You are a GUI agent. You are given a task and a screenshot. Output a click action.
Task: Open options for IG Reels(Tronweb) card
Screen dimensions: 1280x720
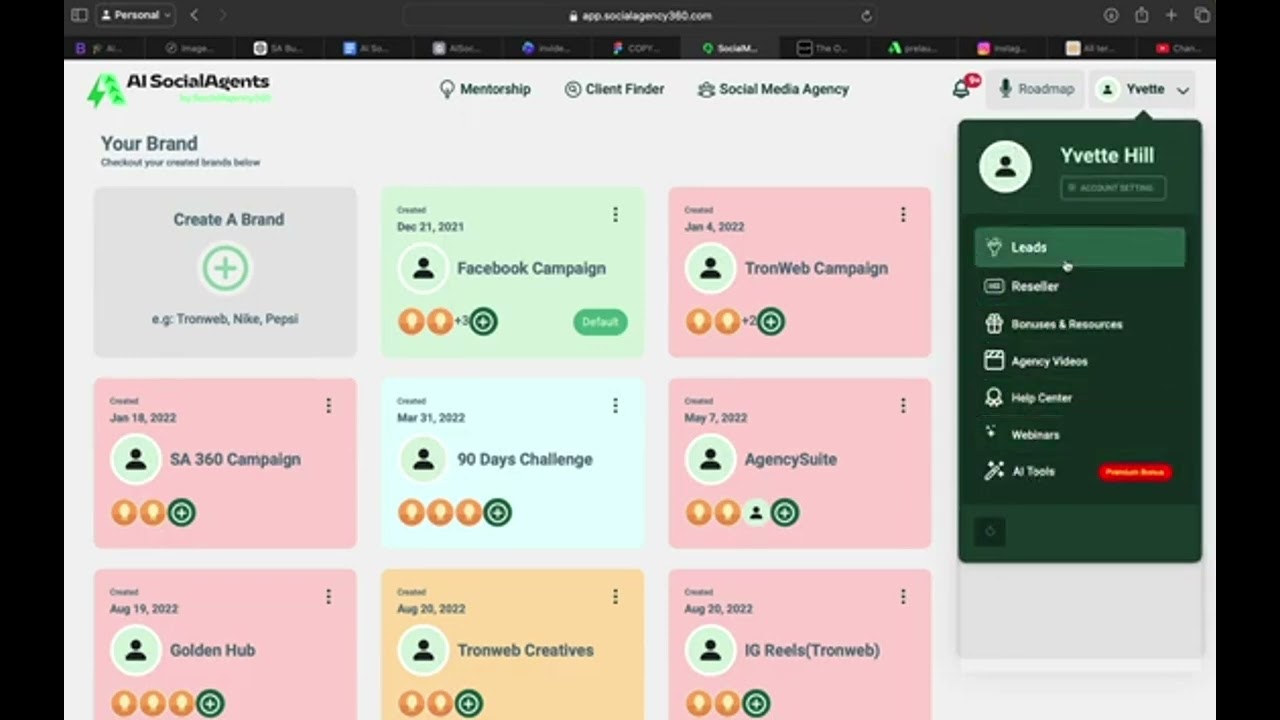pyautogui.click(x=903, y=596)
